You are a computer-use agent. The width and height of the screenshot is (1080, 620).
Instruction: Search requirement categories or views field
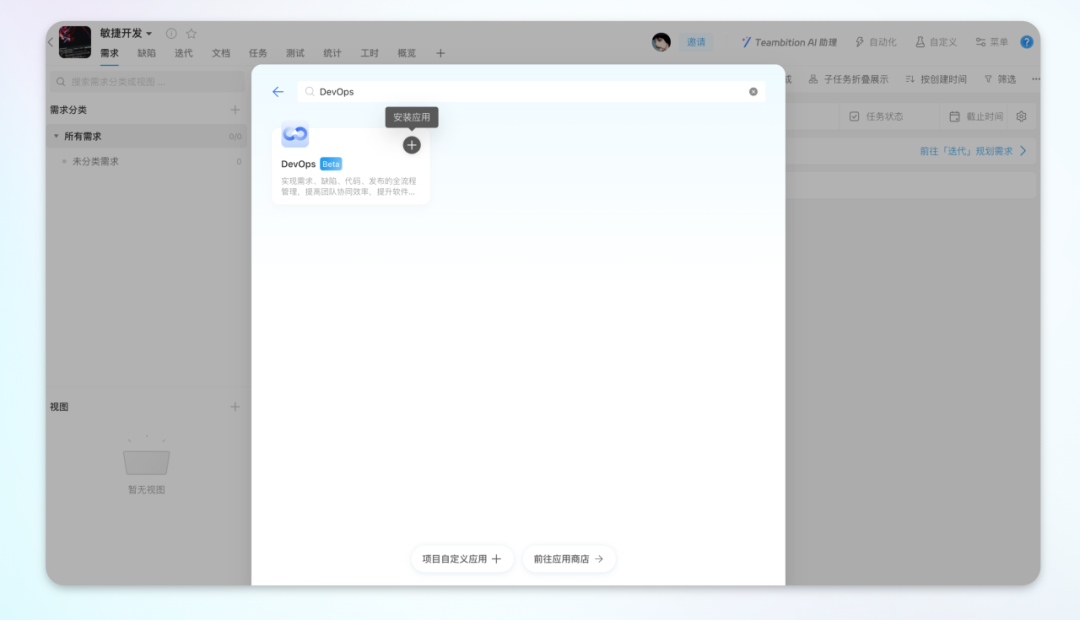click(147, 81)
